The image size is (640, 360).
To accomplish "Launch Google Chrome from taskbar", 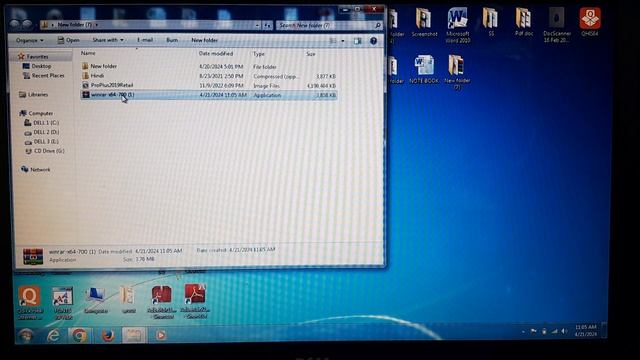I will coord(80,336).
